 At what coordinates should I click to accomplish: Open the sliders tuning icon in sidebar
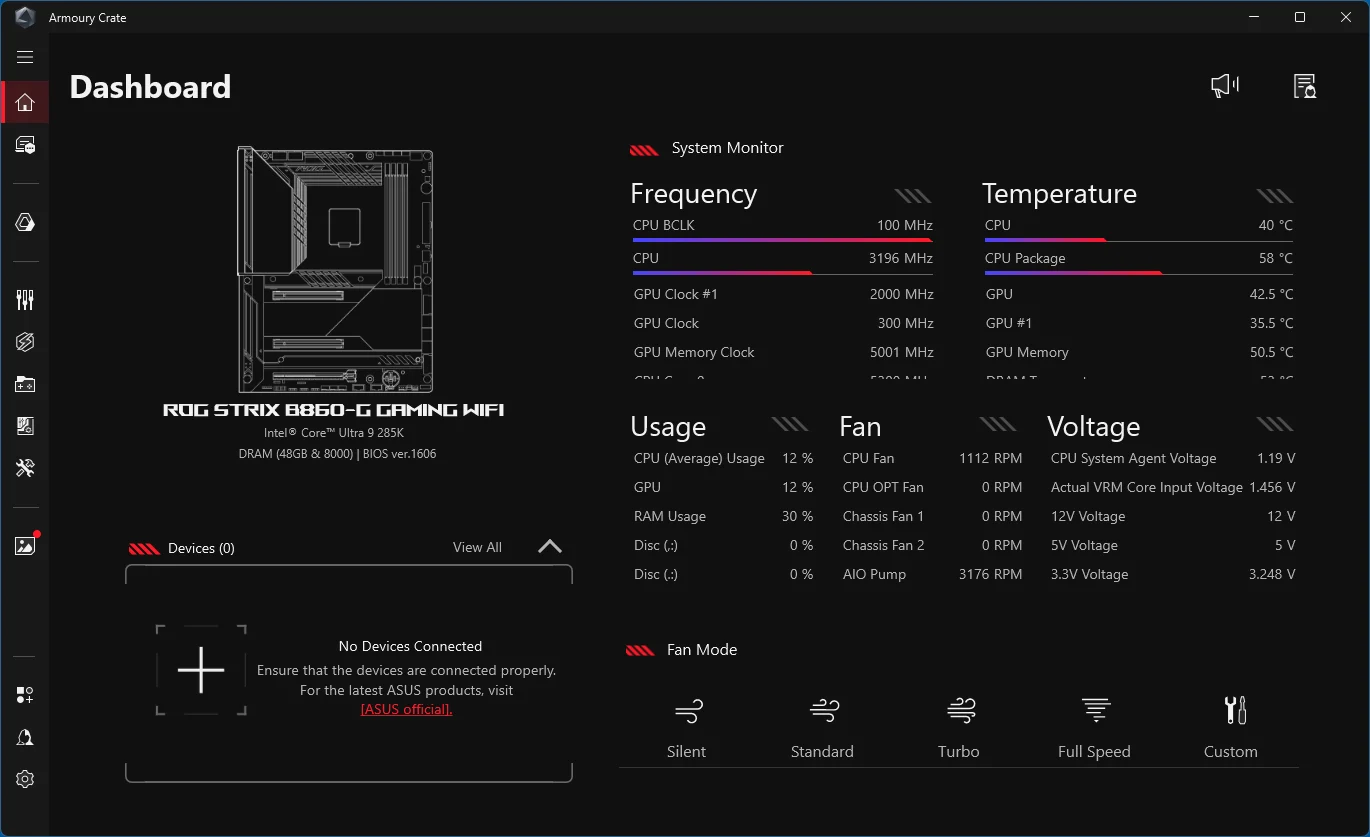[25, 300]
